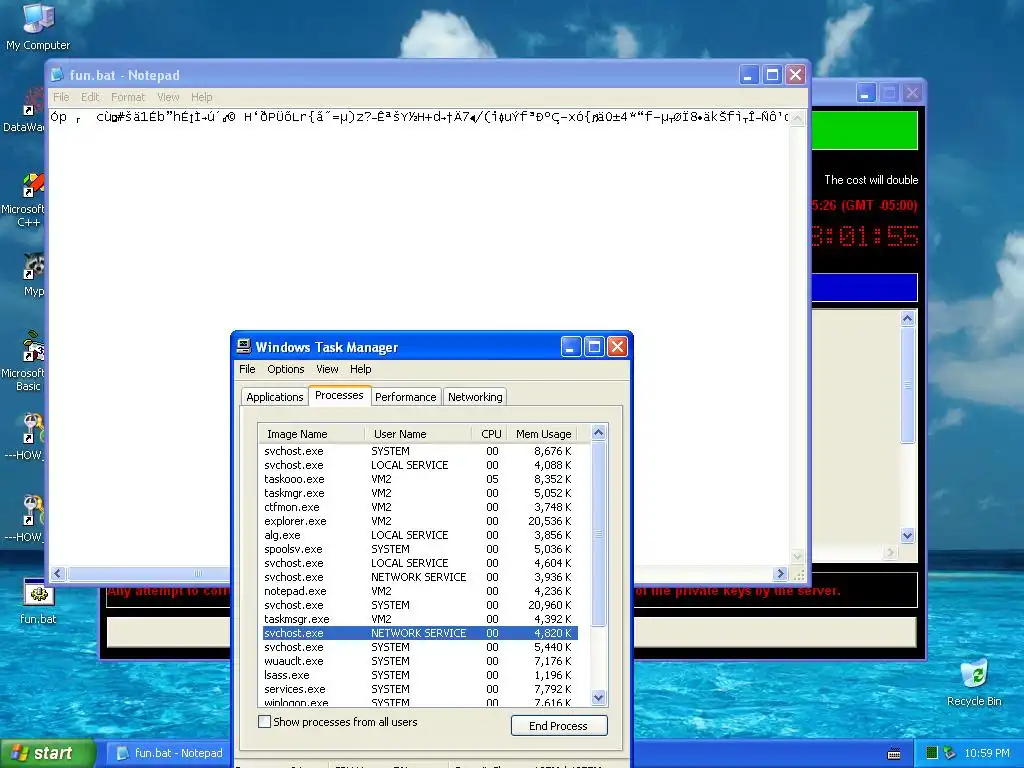Click the Notepad garbled text line

tap(419, 117)
